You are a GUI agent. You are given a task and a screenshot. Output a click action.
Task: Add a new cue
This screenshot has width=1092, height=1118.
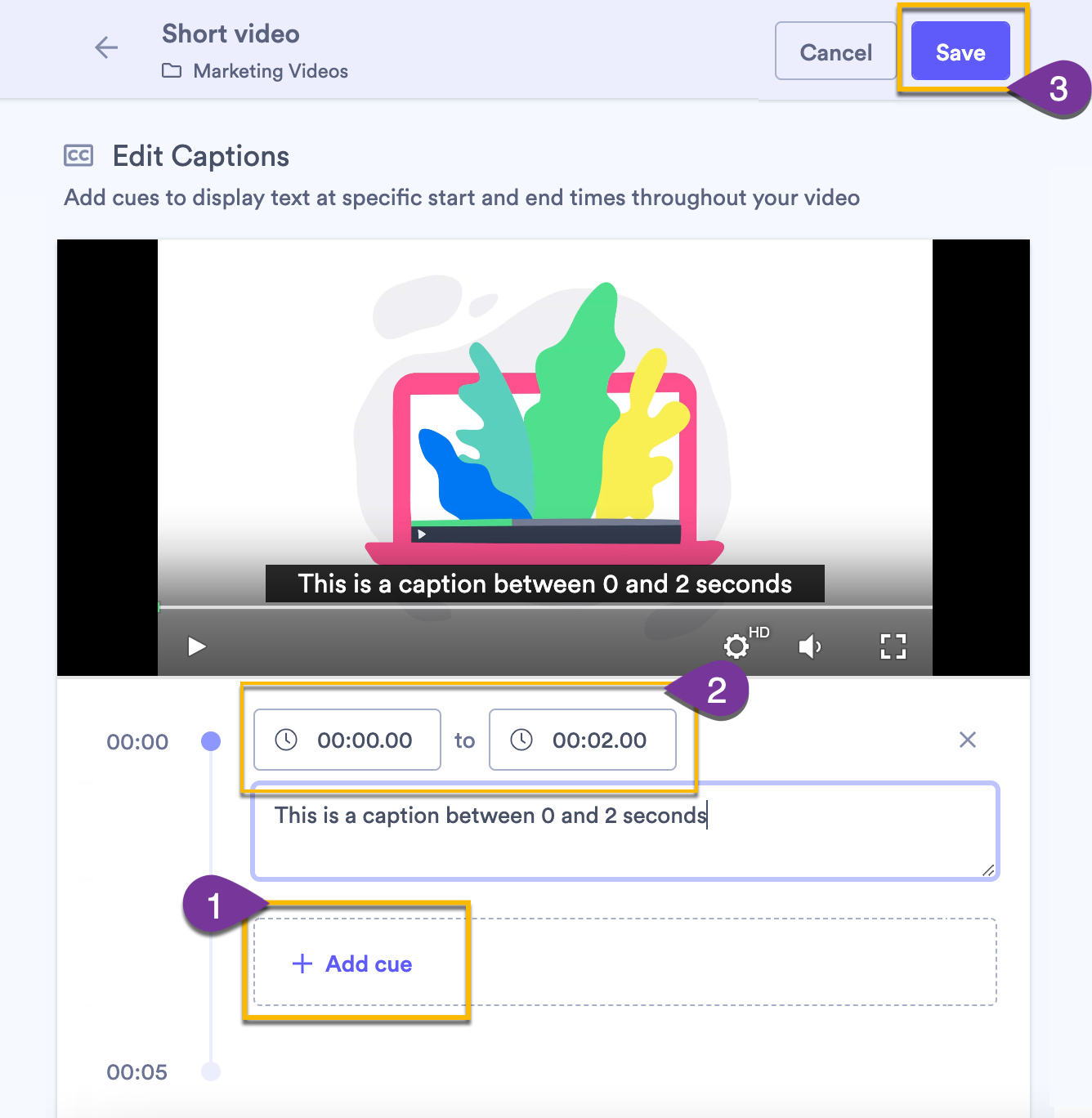(x=353, y=964)
